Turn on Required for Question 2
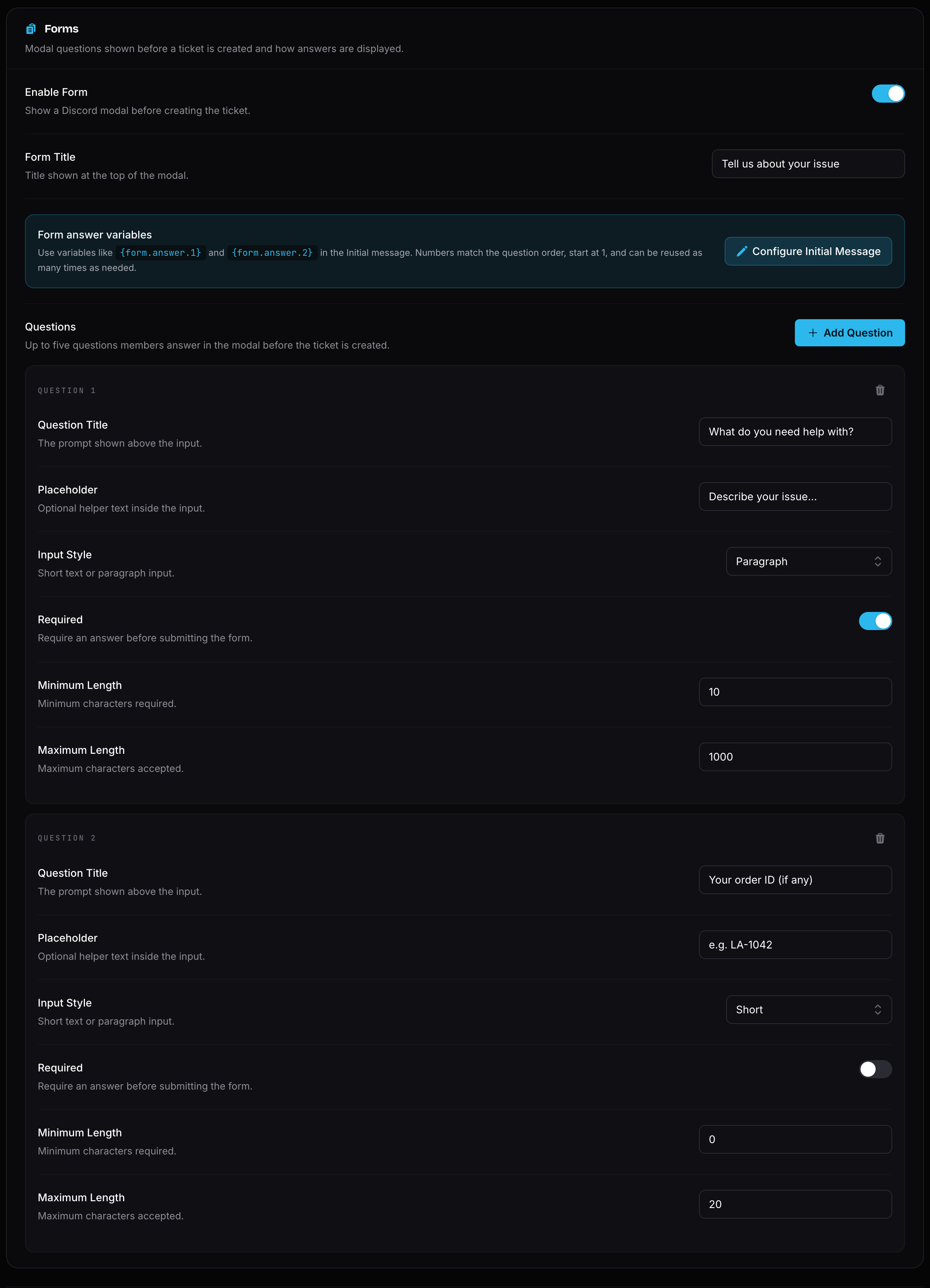 (875, 1069)
